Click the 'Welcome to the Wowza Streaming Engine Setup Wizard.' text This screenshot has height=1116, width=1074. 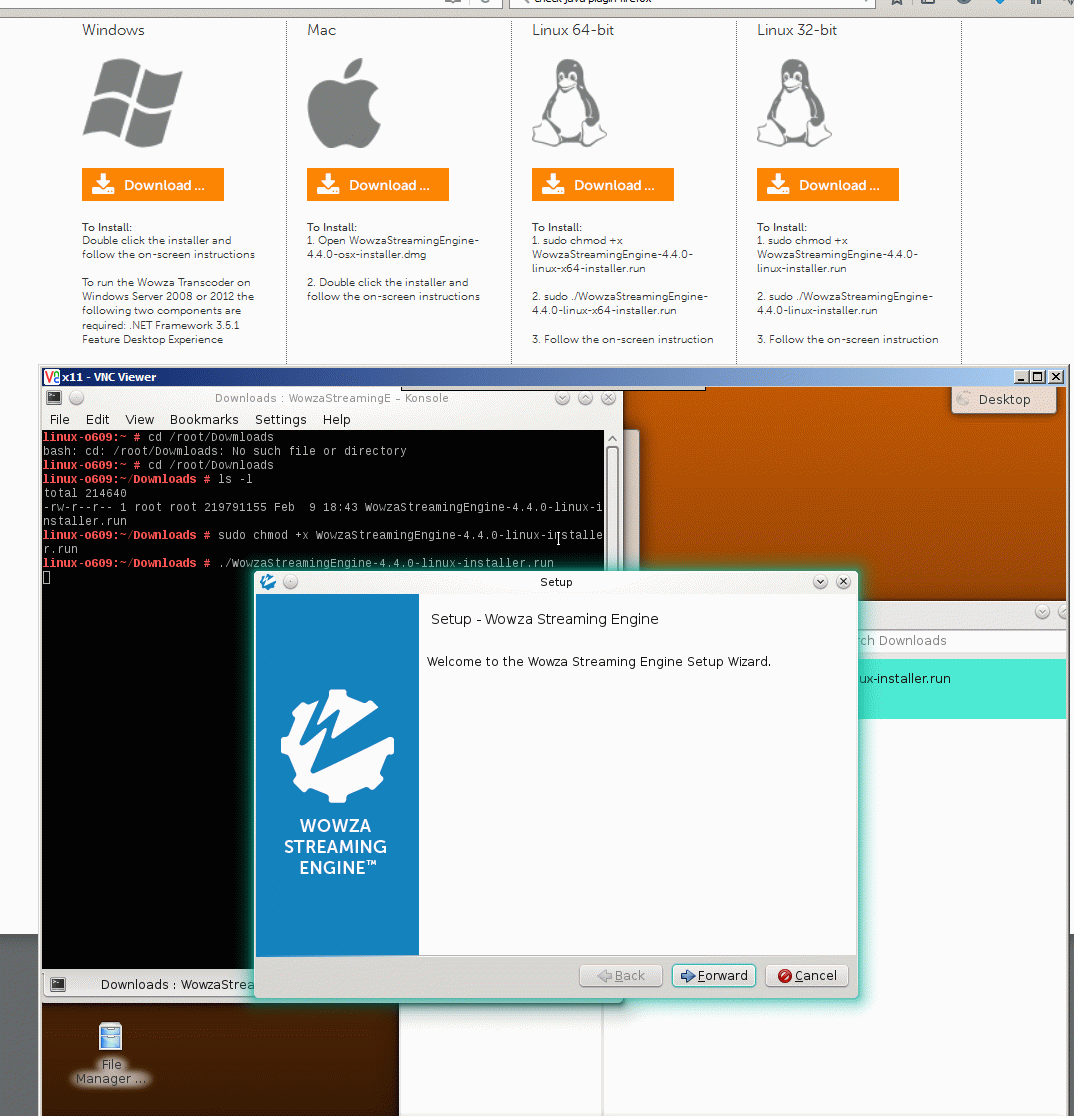tap(599, 662)
